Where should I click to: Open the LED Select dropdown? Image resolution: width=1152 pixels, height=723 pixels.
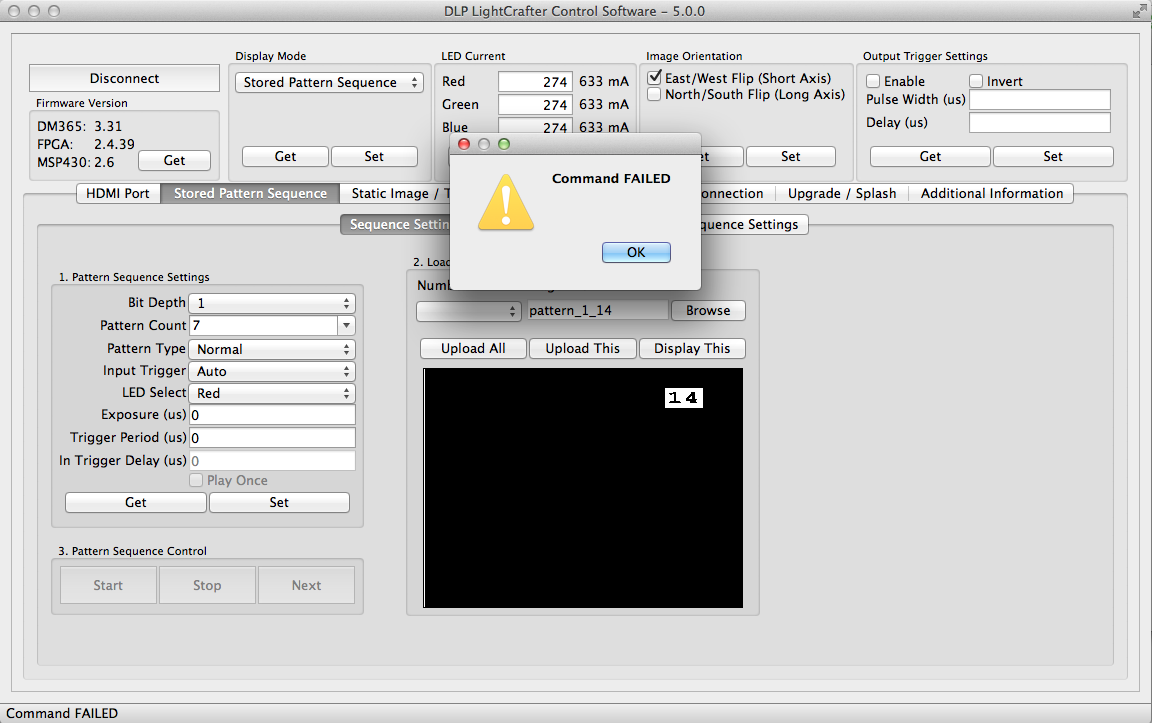pos(272,393)
